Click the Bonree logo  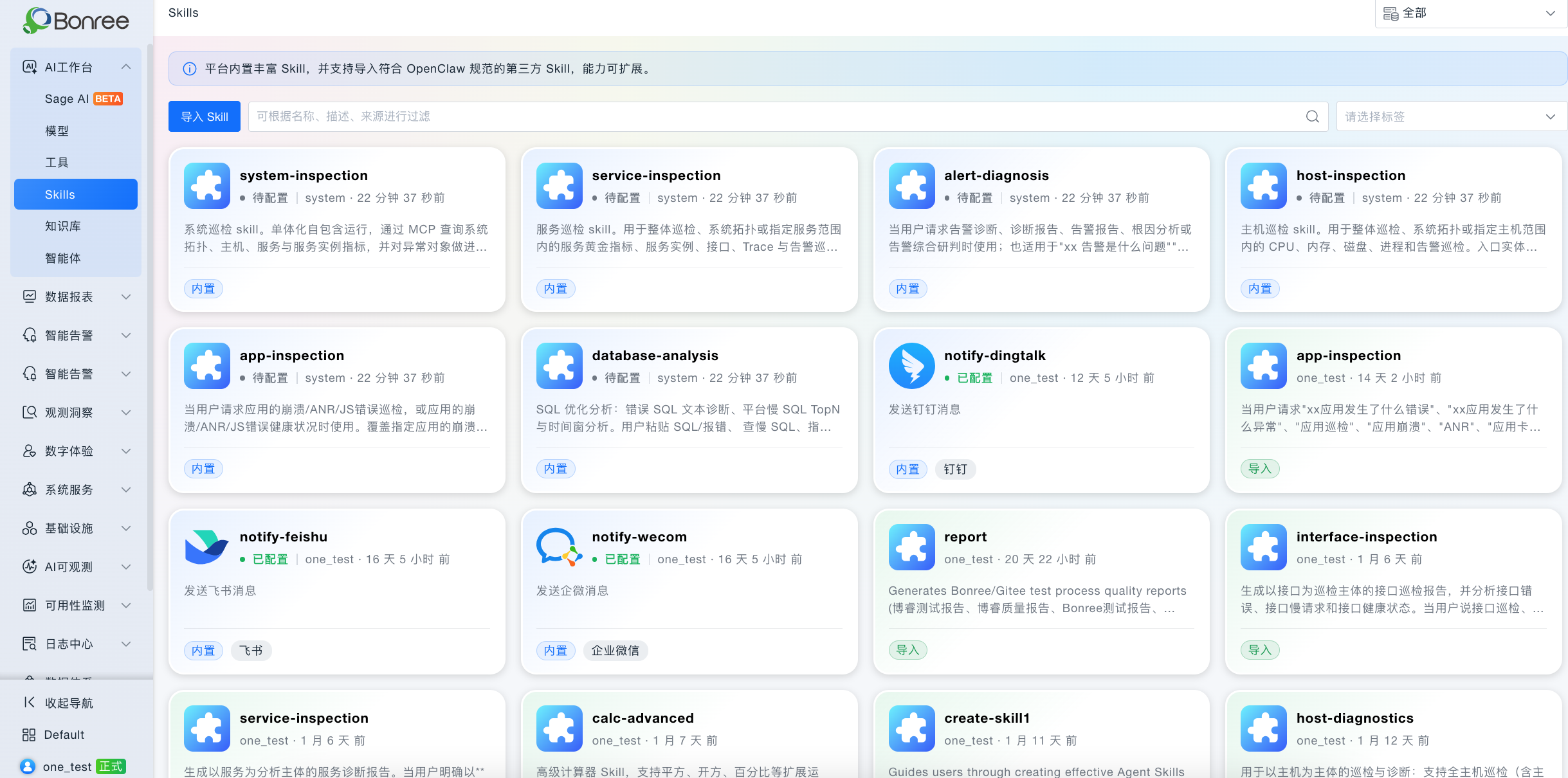click(x=76, y=21)
